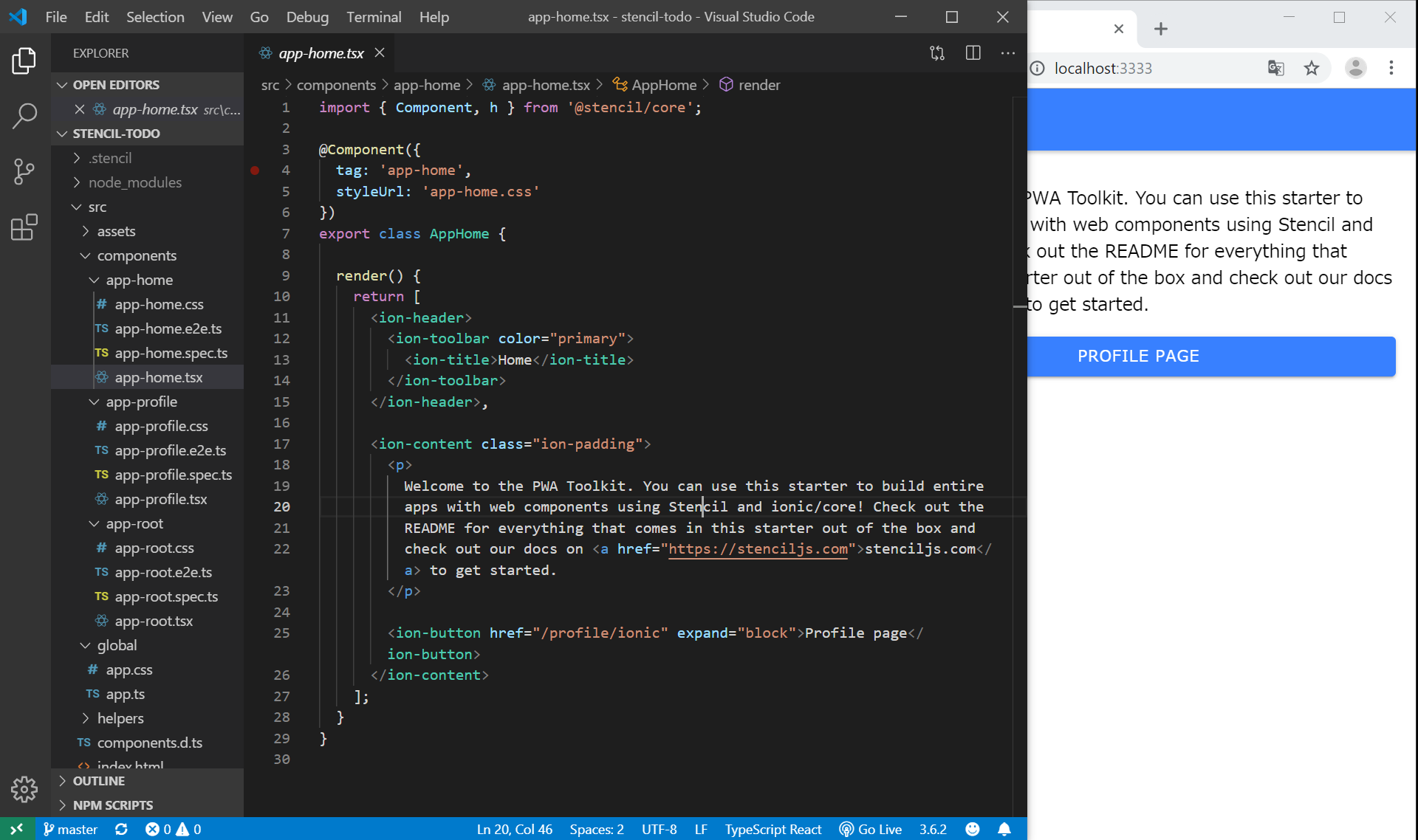Collapse the app-profile folder

tap(95, 402)
